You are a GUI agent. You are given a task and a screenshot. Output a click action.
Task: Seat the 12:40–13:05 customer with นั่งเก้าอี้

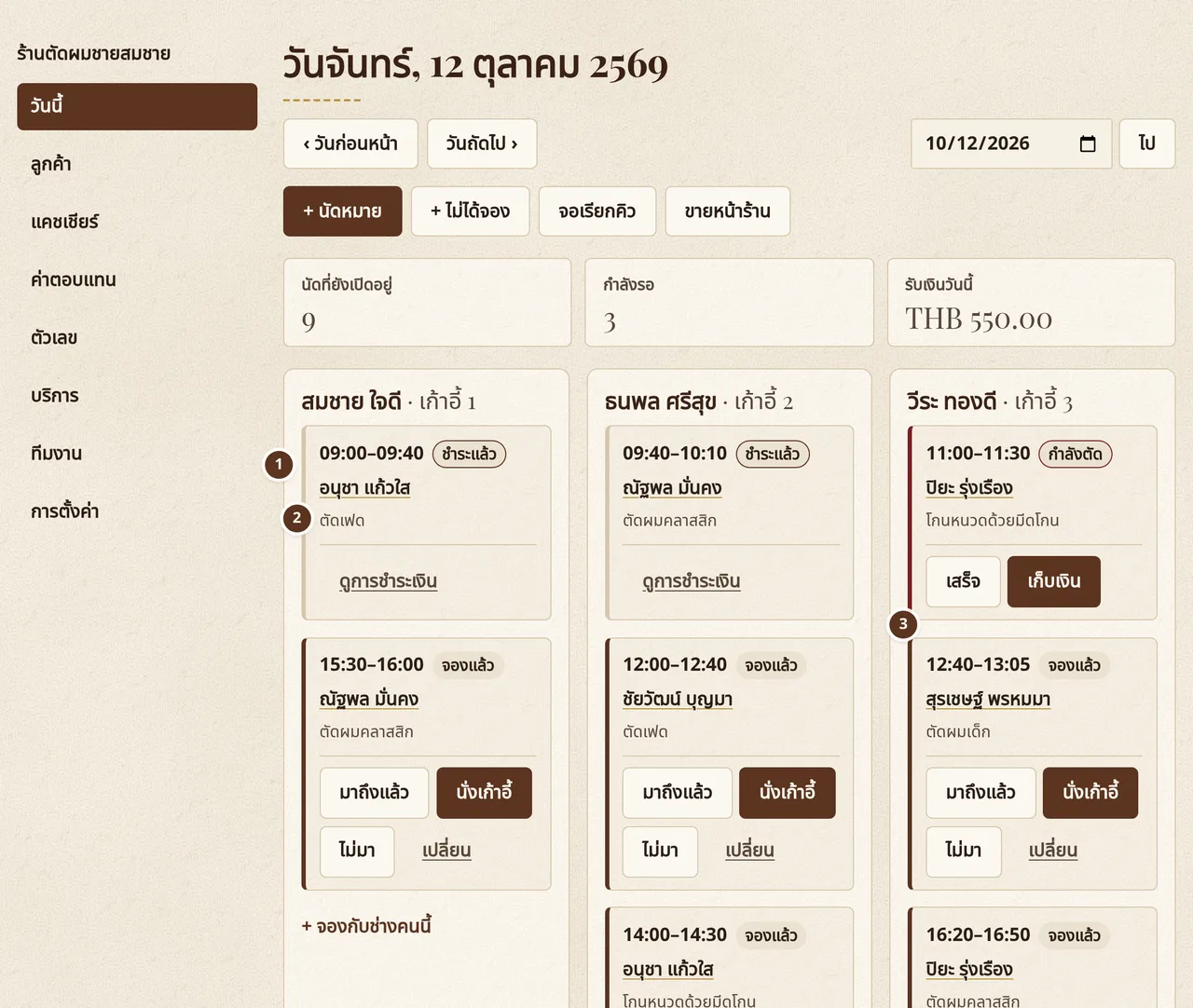click(1090, 793)
